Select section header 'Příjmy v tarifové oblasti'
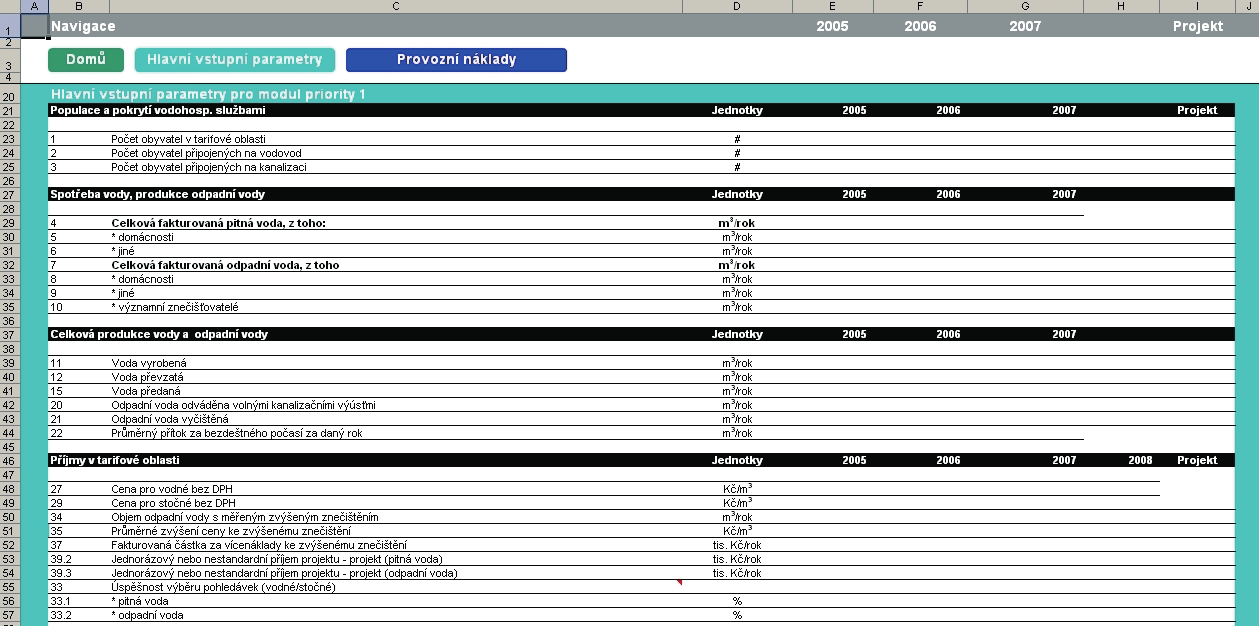Viewport: 1259px width, 626px height. [x=115, y=461]
